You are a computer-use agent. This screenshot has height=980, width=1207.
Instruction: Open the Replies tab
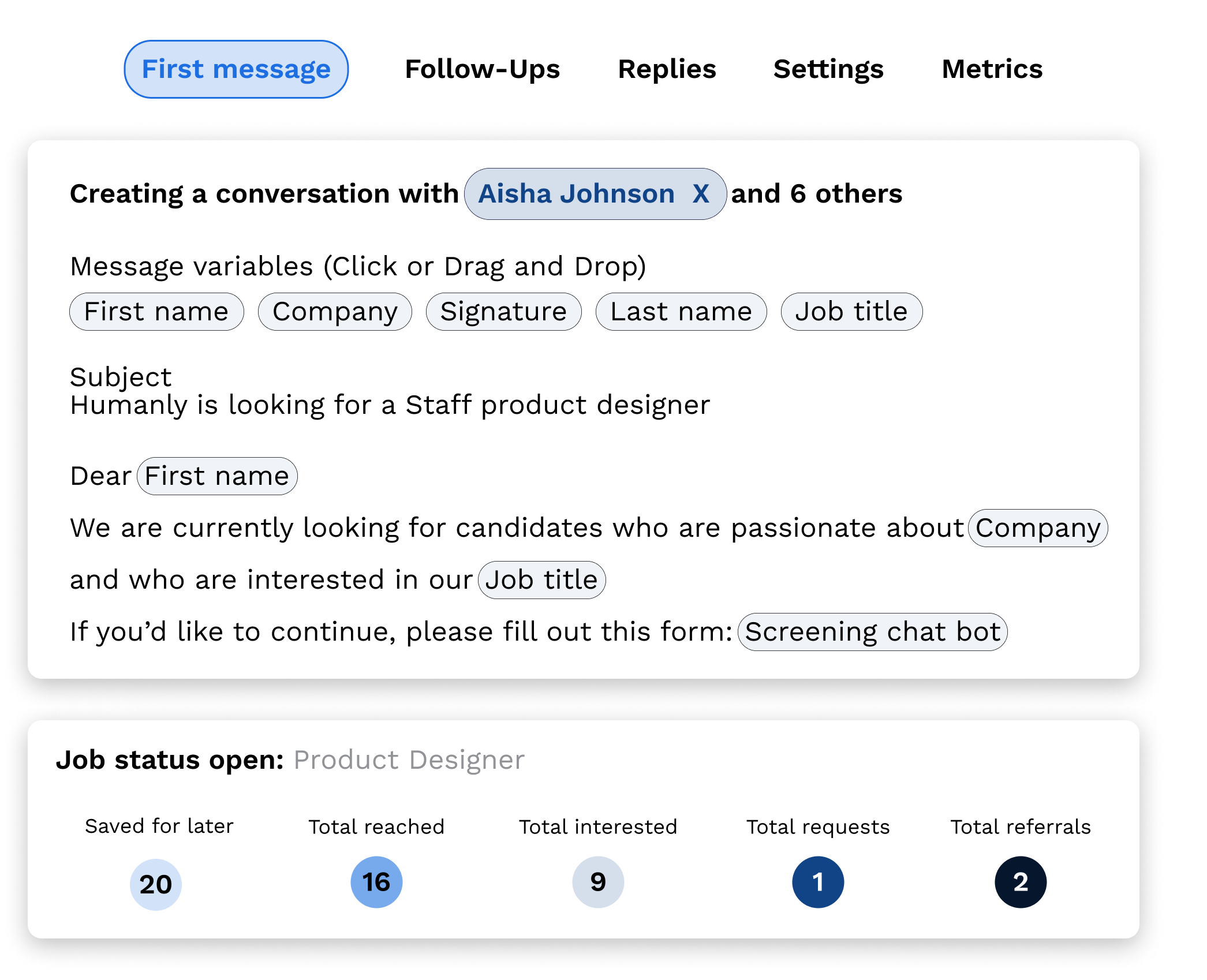pyautogui.click(x=667, y=69)
